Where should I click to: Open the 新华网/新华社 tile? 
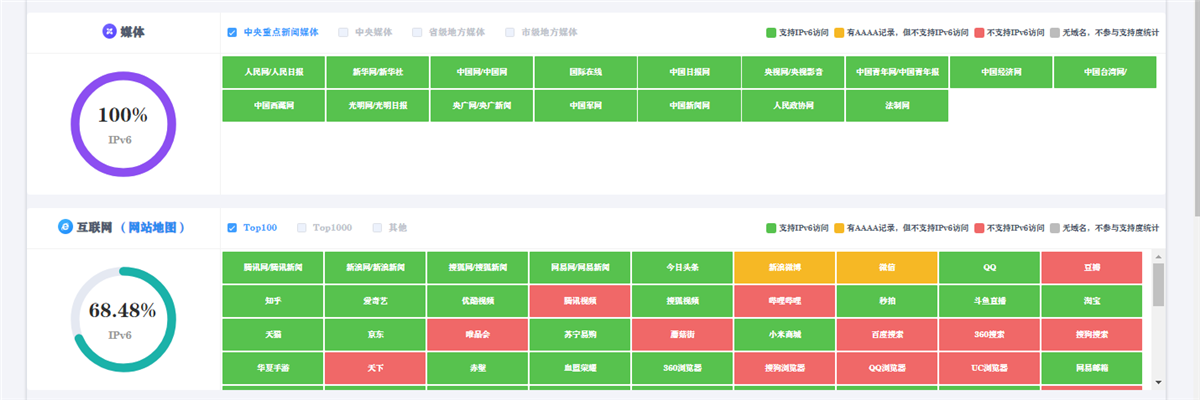(377, 72)
